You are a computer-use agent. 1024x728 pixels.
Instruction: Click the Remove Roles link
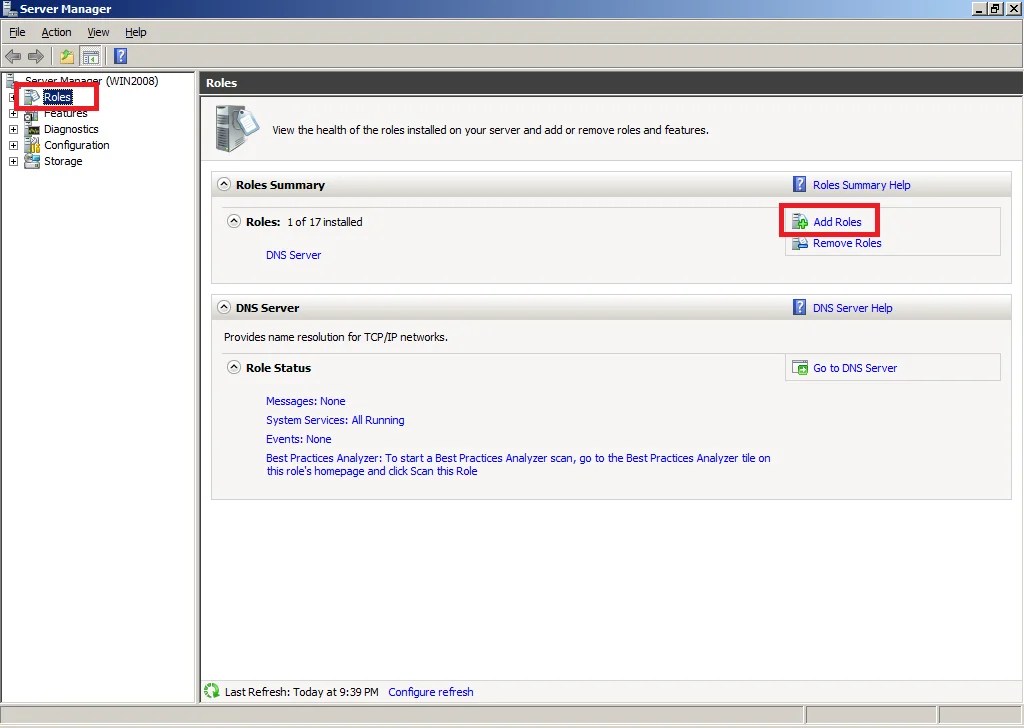(847, 243)
